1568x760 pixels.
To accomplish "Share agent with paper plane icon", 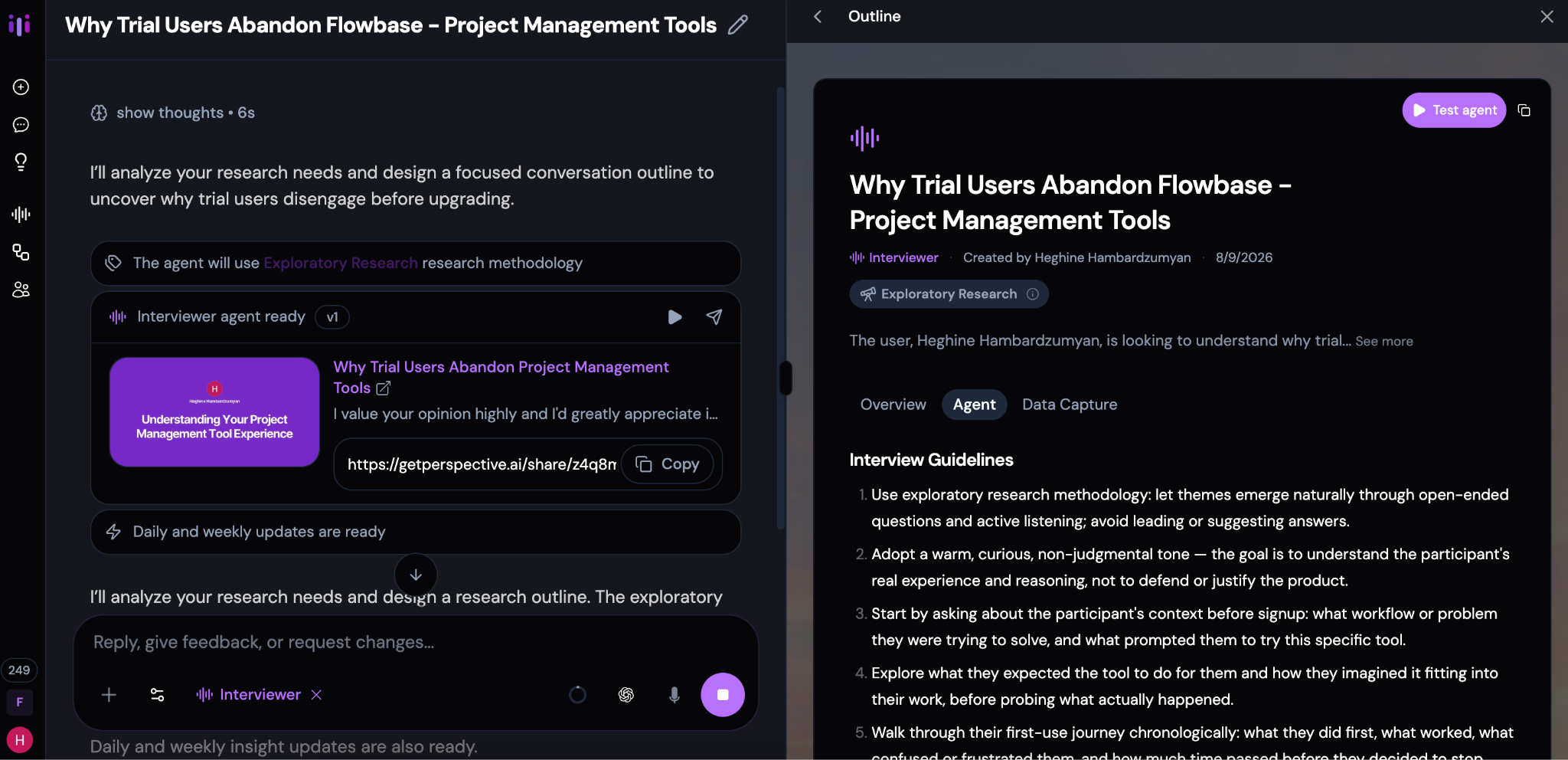I will click(x=714, y=317).
